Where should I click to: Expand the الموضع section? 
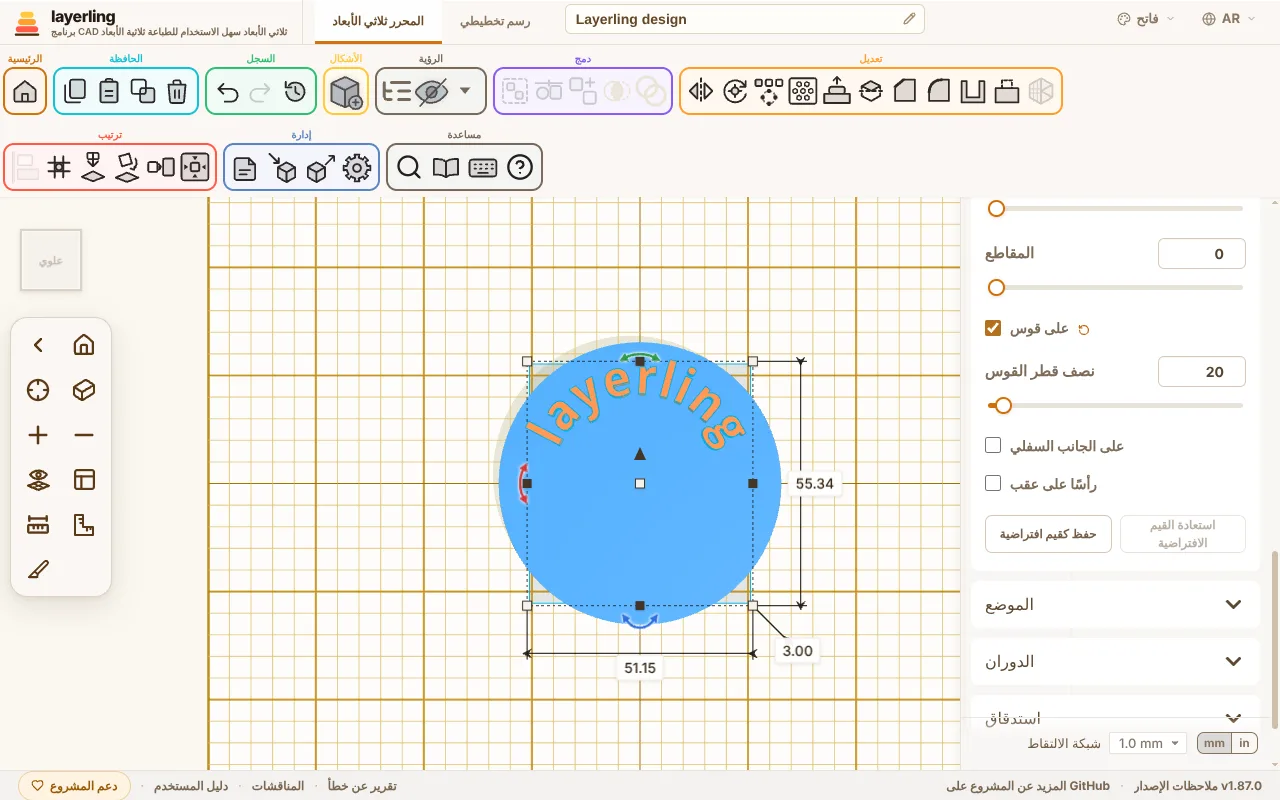point(1116,605)
